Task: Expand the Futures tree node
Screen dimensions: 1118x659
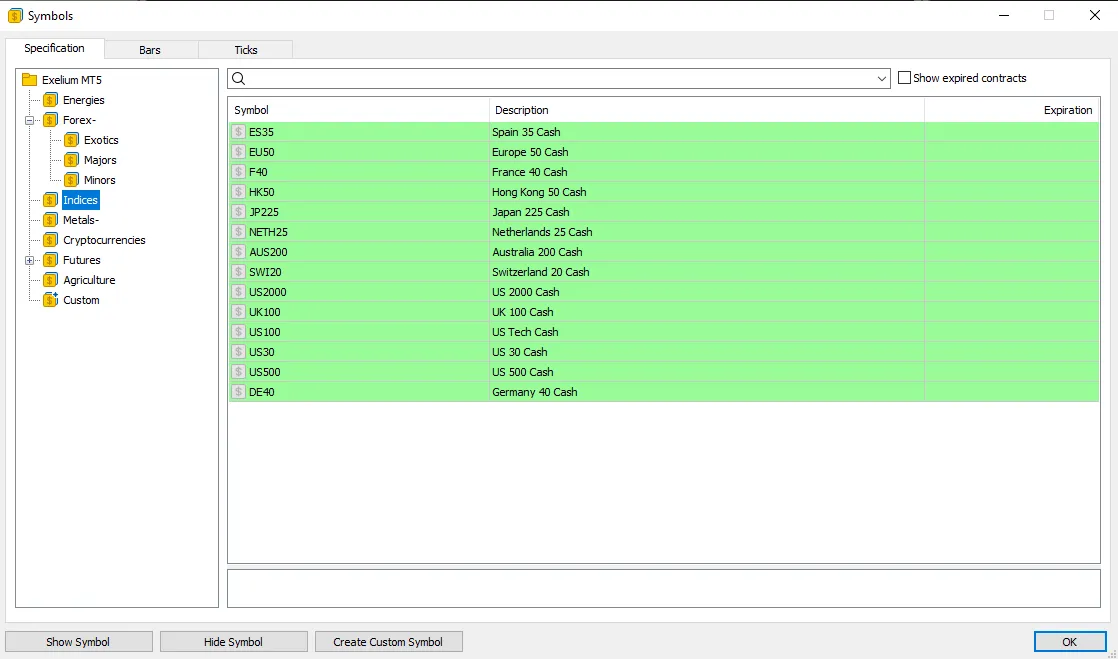Action: 30,260
